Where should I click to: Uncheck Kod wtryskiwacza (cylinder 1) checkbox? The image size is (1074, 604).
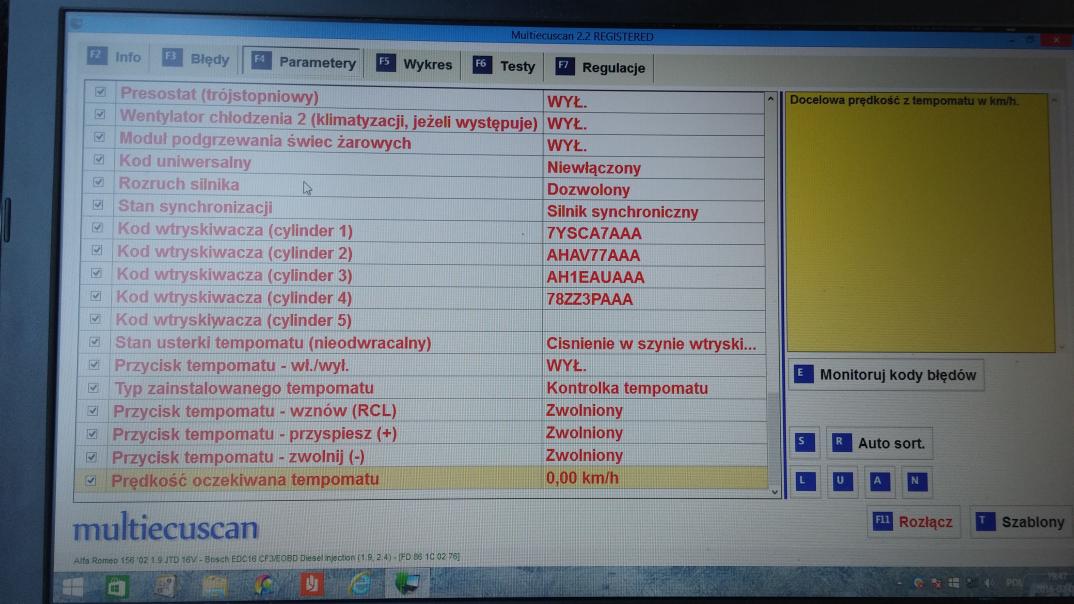[x=97, y=227]
